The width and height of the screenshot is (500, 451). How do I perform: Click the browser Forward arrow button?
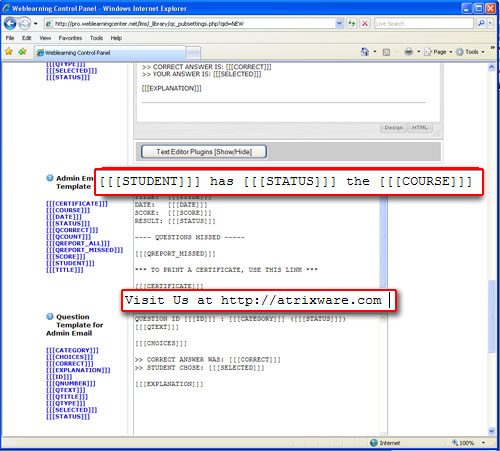(24, 24)
